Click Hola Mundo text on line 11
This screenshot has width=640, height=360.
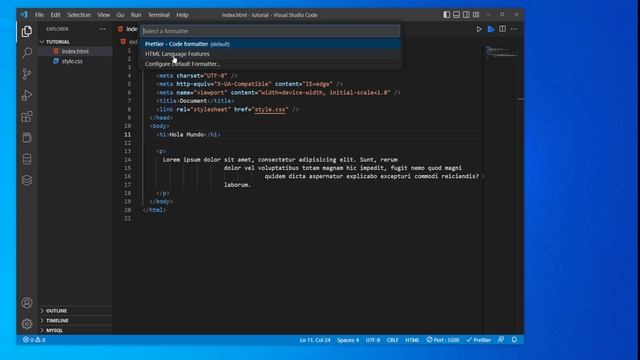pos(187,134)
